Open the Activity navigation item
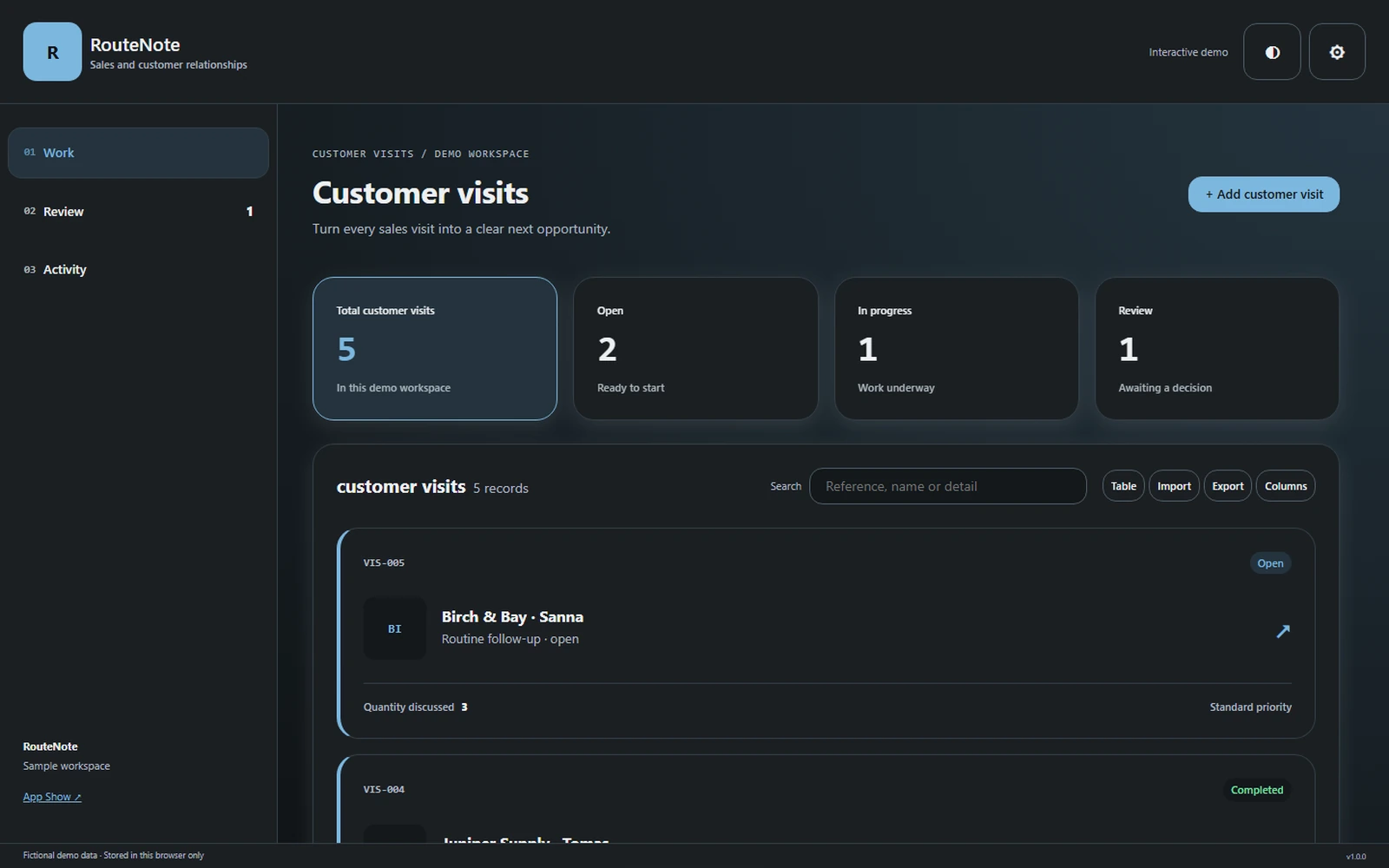Viewport: 1389px width, 868px height. (x=138, y=269)
